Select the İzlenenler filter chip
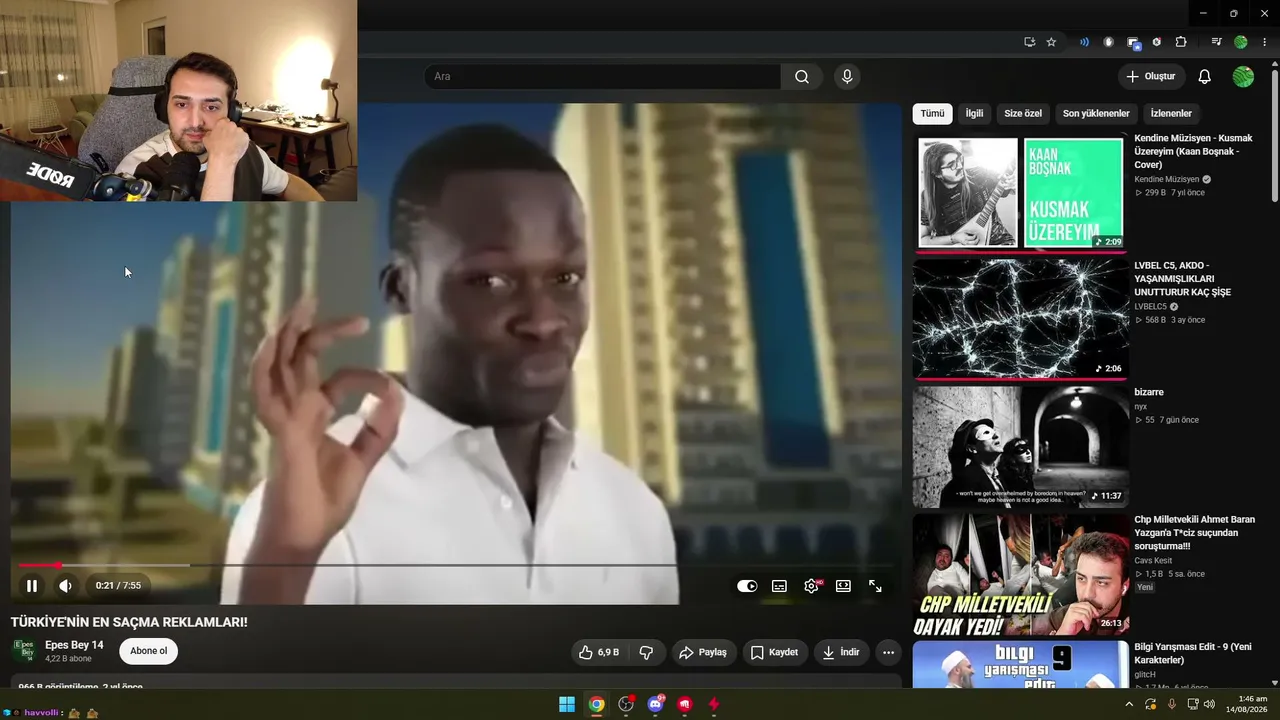Viewport: 1280px width, 720px height. 1171,114
